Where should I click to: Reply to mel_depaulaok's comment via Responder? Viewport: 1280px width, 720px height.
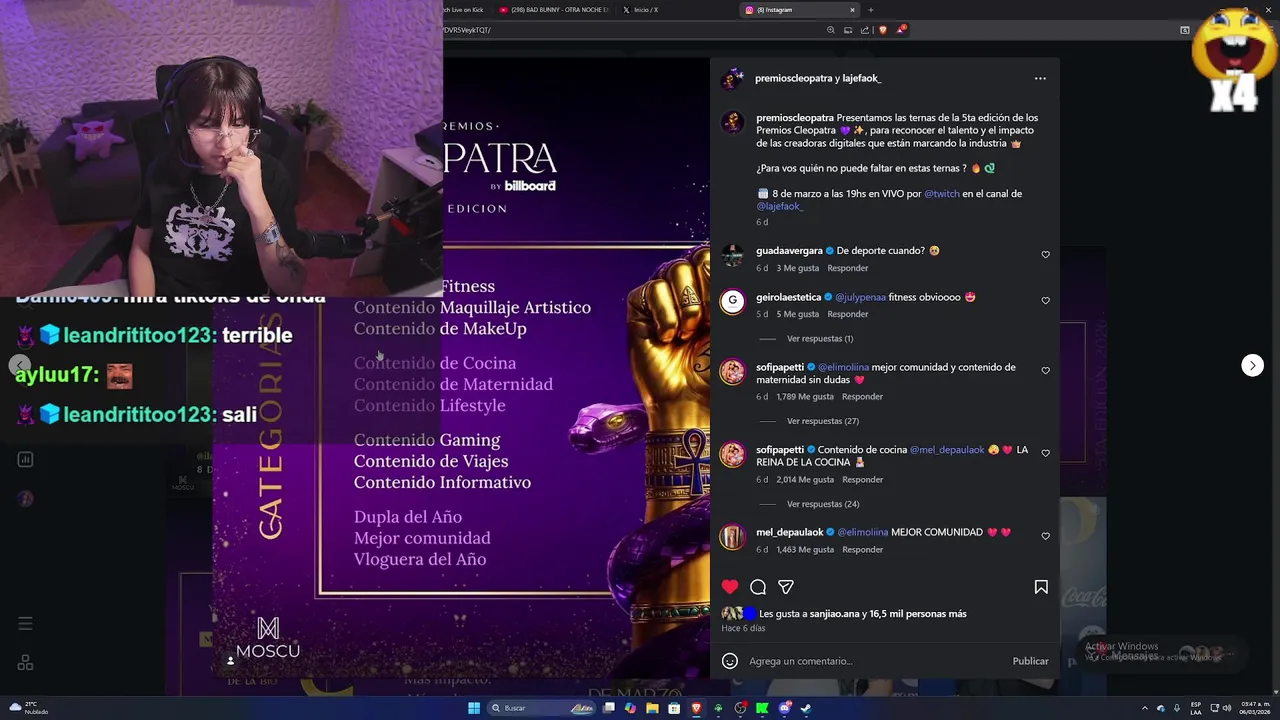pos(862,550)
